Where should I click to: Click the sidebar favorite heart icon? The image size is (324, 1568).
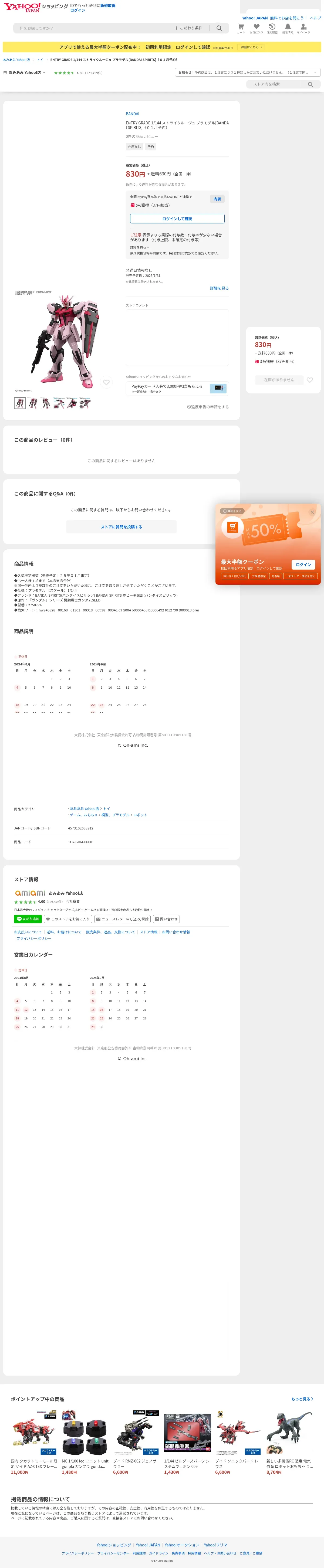[309, 380]
